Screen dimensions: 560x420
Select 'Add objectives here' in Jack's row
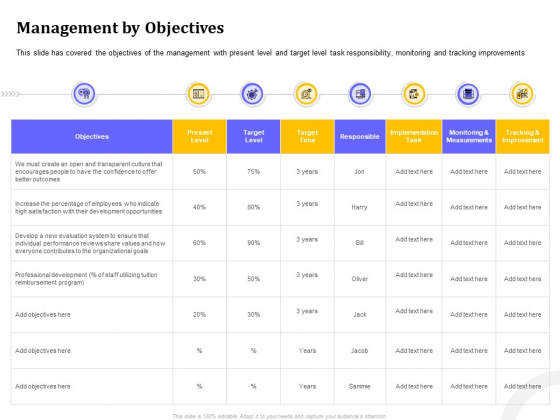(x=43, y=315)
